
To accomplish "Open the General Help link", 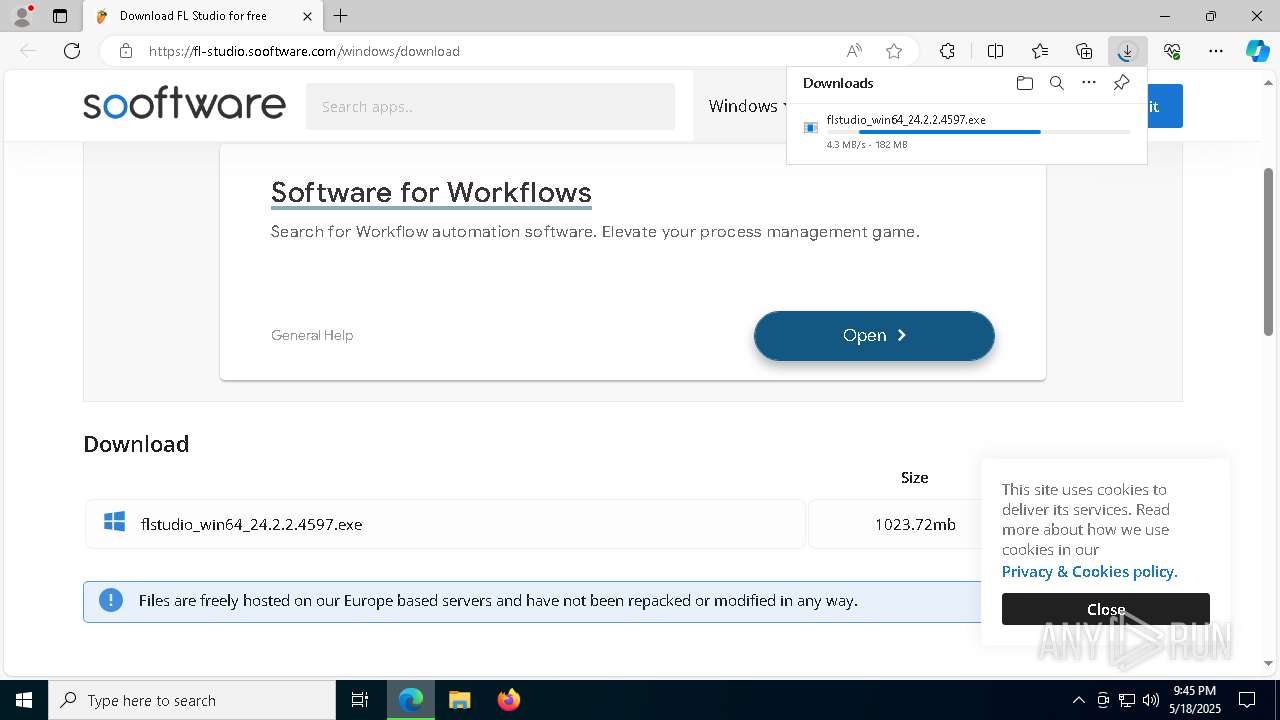I will 312,335.
